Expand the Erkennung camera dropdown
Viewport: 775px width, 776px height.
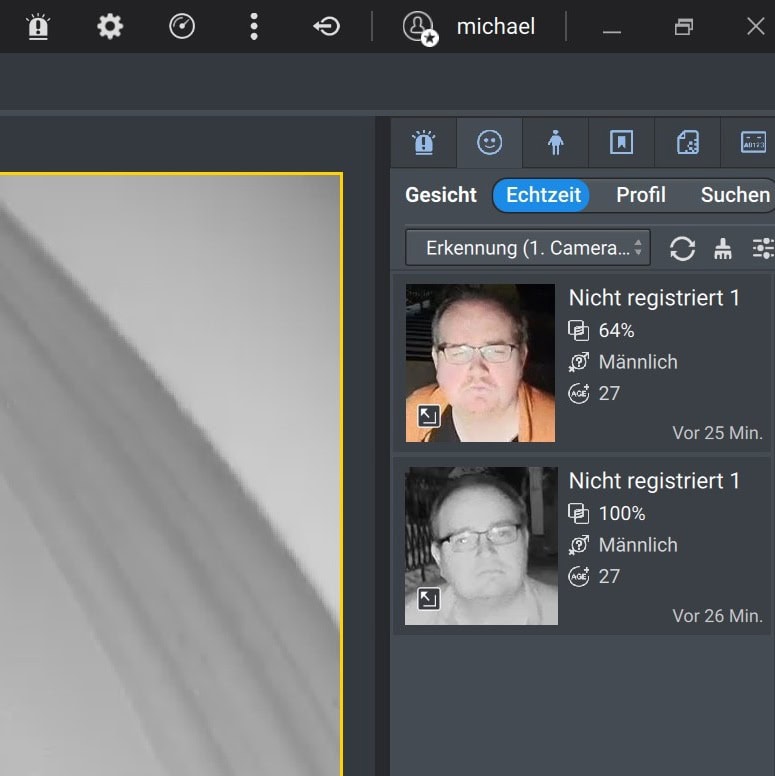pos(527,248)
